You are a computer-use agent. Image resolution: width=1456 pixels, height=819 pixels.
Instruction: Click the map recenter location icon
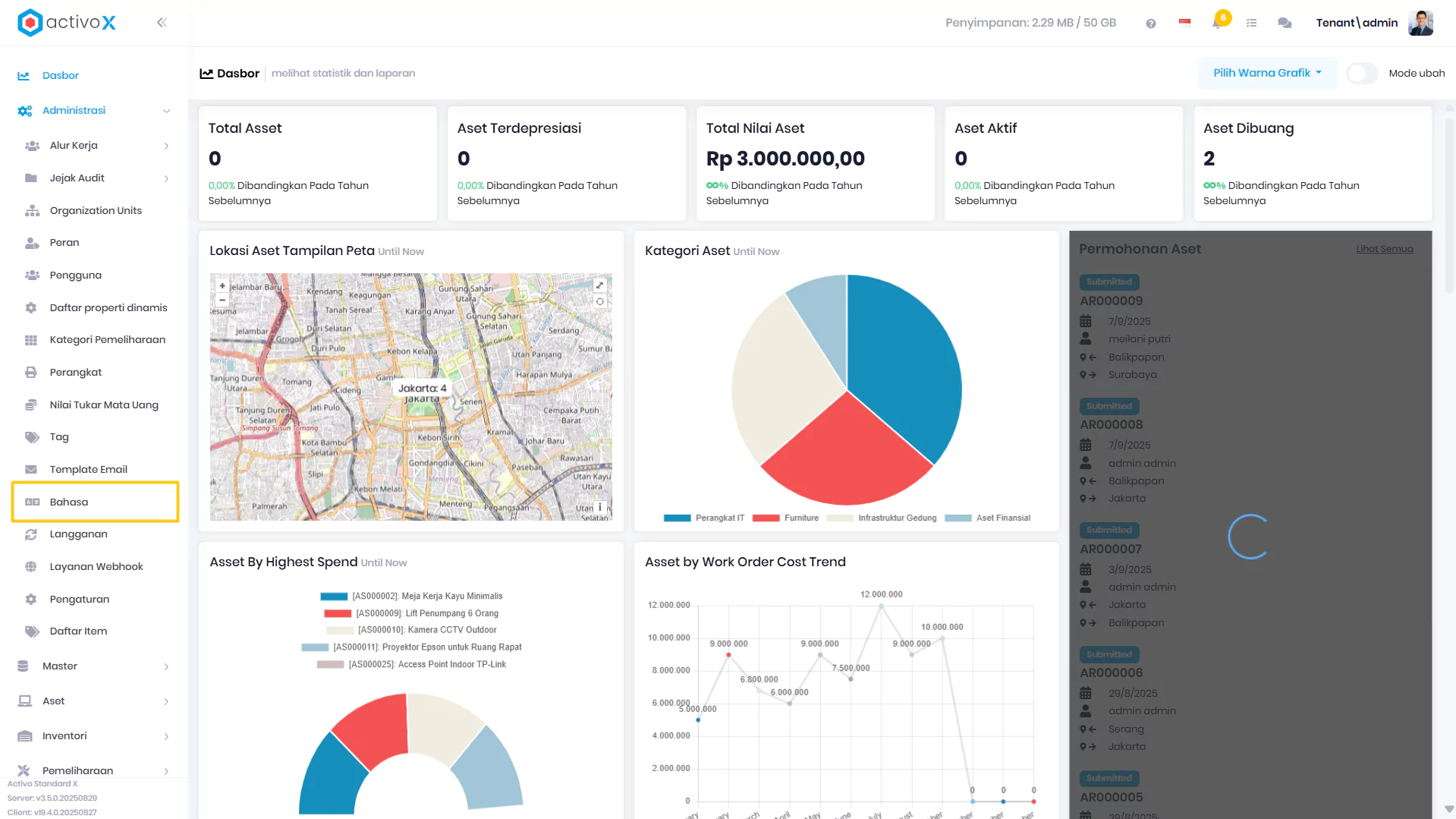(x=599, y=301)
